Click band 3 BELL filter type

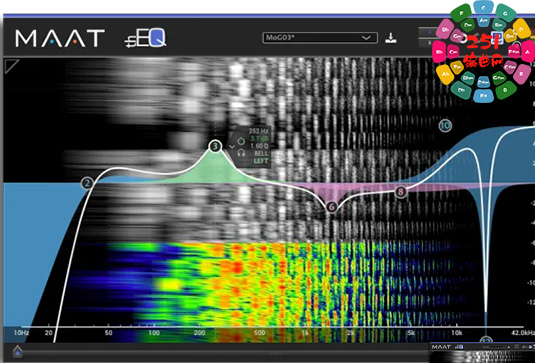[x=261, y=154]
